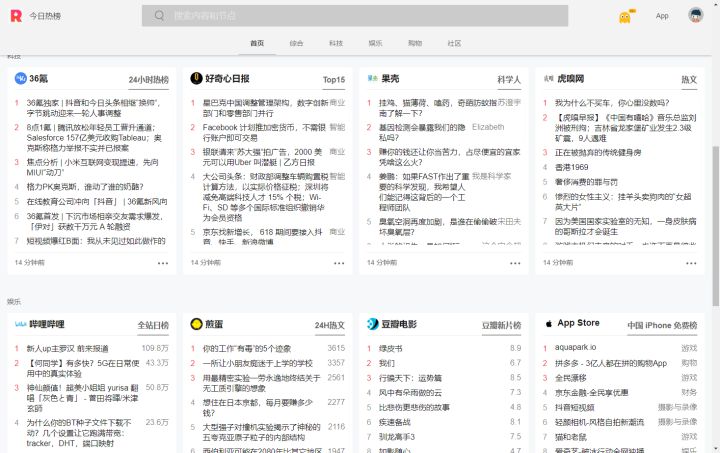Open the yellow ghost icon in header

625,17
